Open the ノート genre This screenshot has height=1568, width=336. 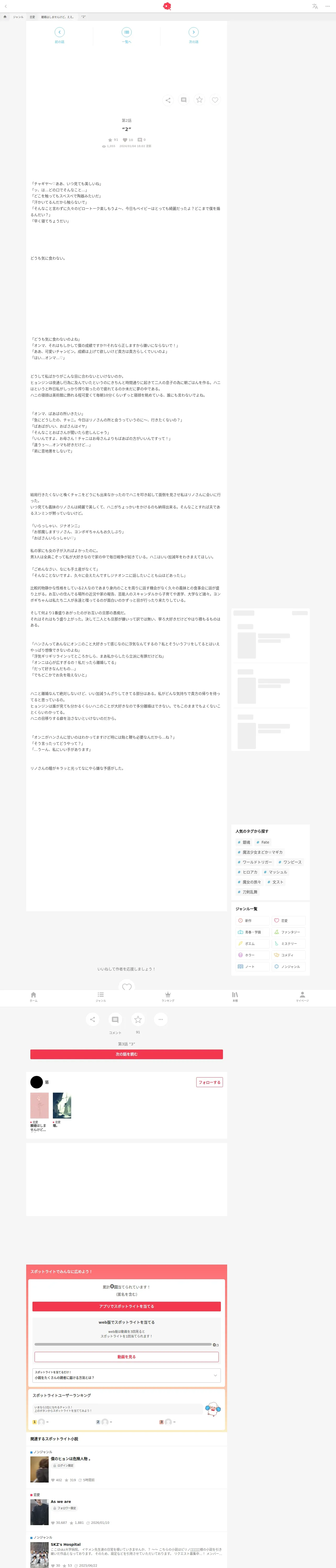click(x=253, y=967)
